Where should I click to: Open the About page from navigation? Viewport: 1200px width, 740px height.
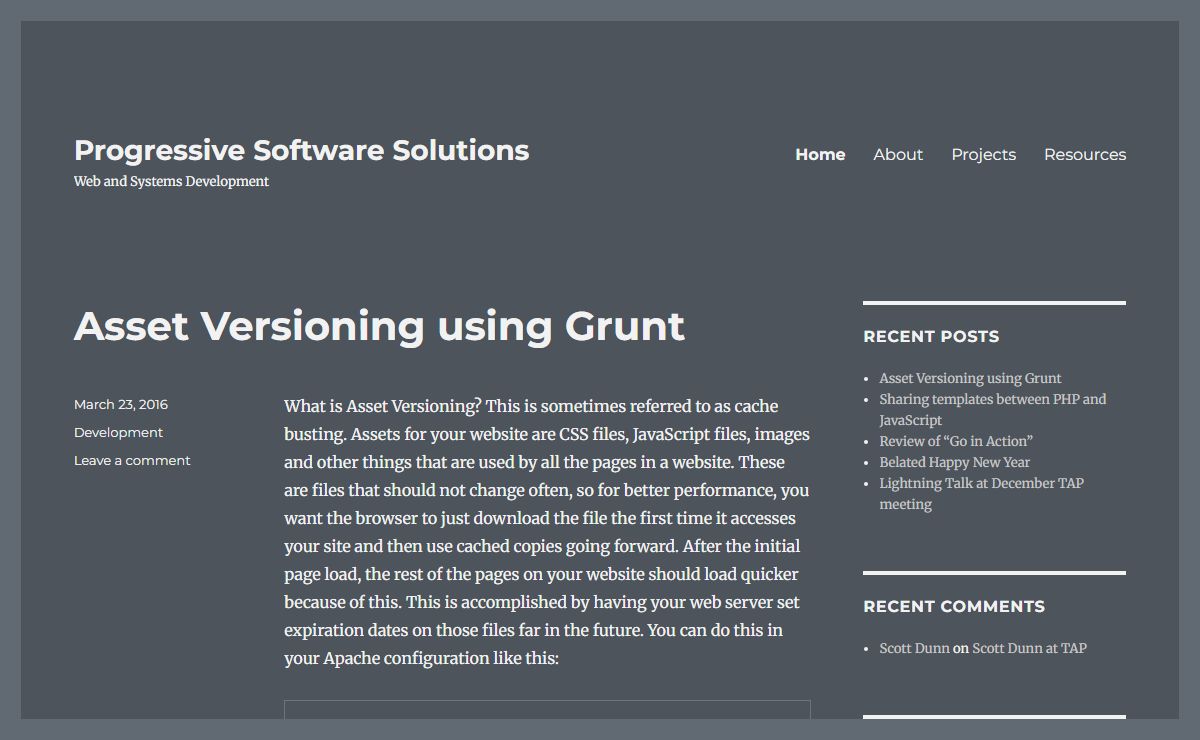[897, 154]
